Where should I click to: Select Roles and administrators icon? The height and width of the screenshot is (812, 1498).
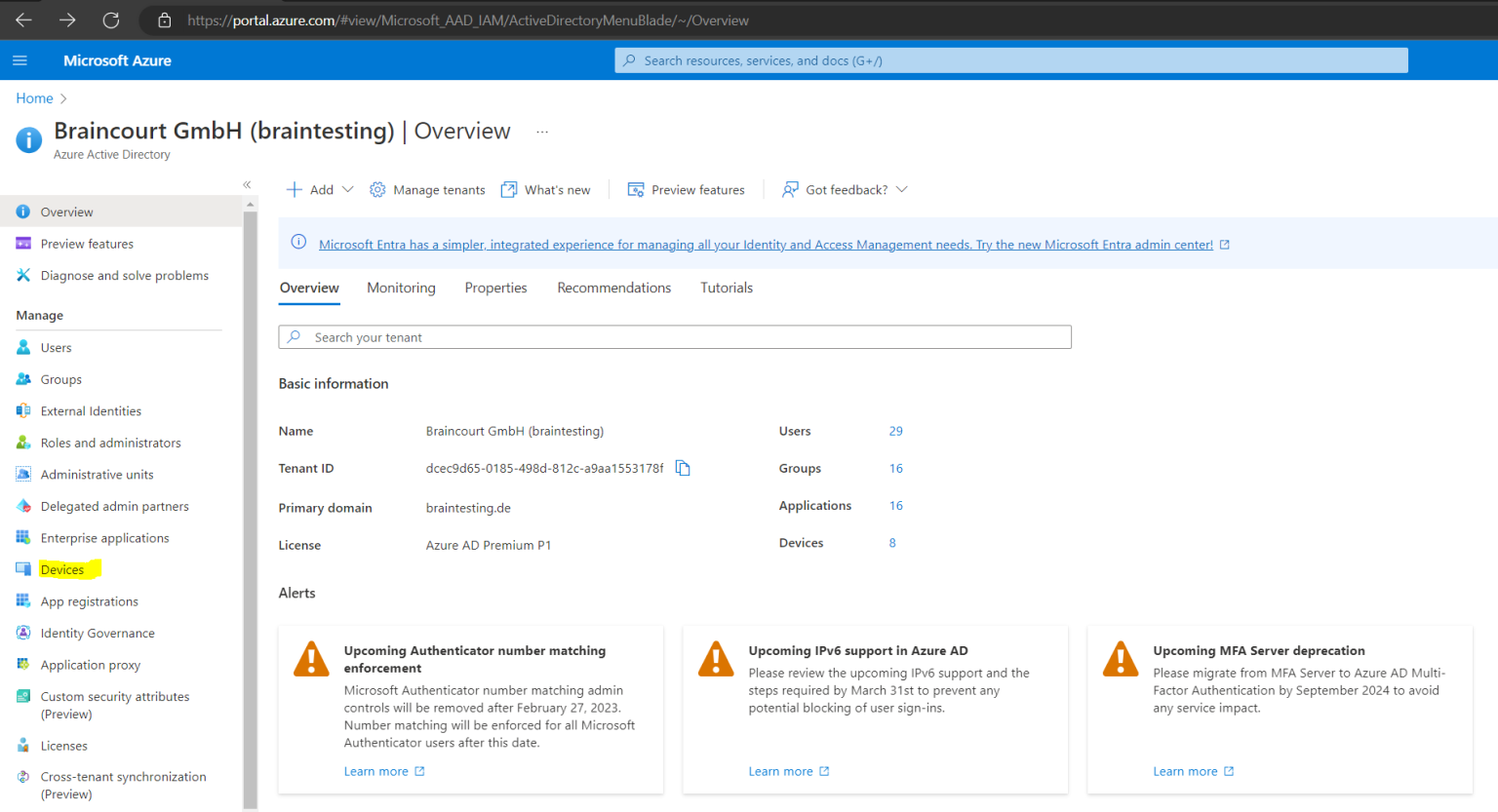pos(22,443)
